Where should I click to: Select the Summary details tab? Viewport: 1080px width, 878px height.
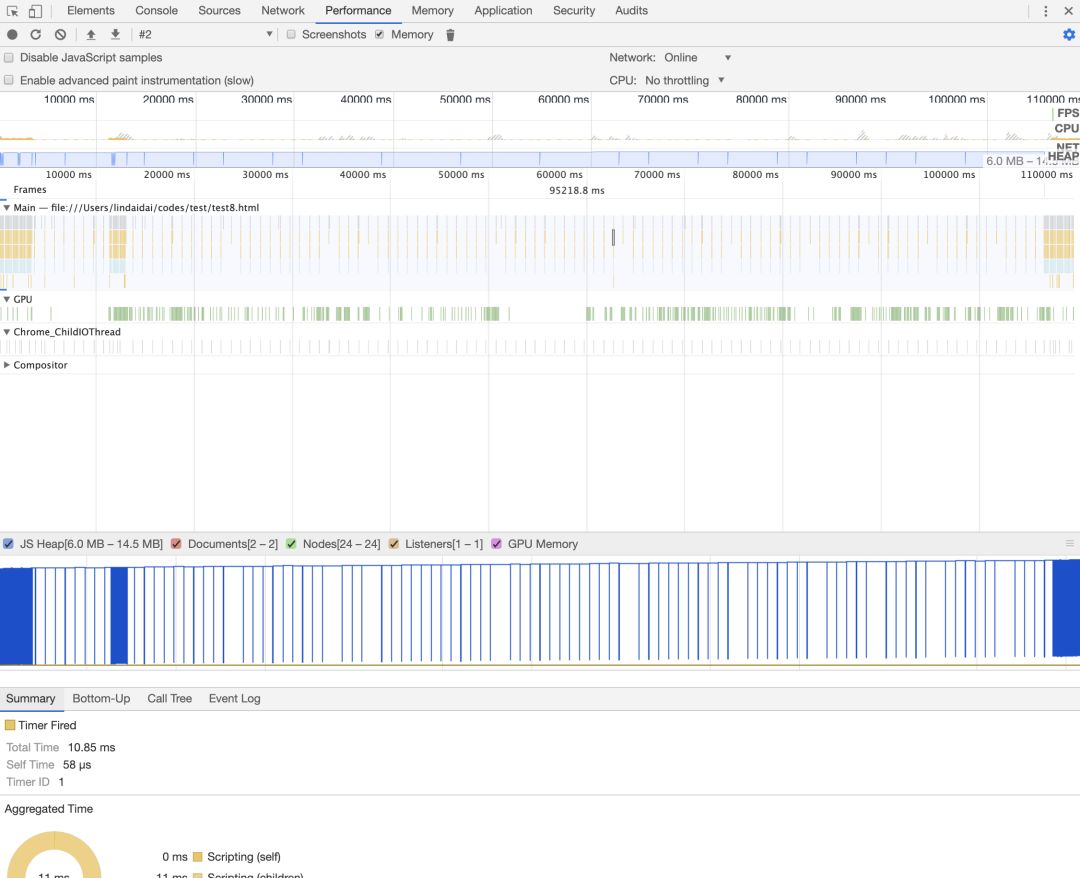coord(31,698)
